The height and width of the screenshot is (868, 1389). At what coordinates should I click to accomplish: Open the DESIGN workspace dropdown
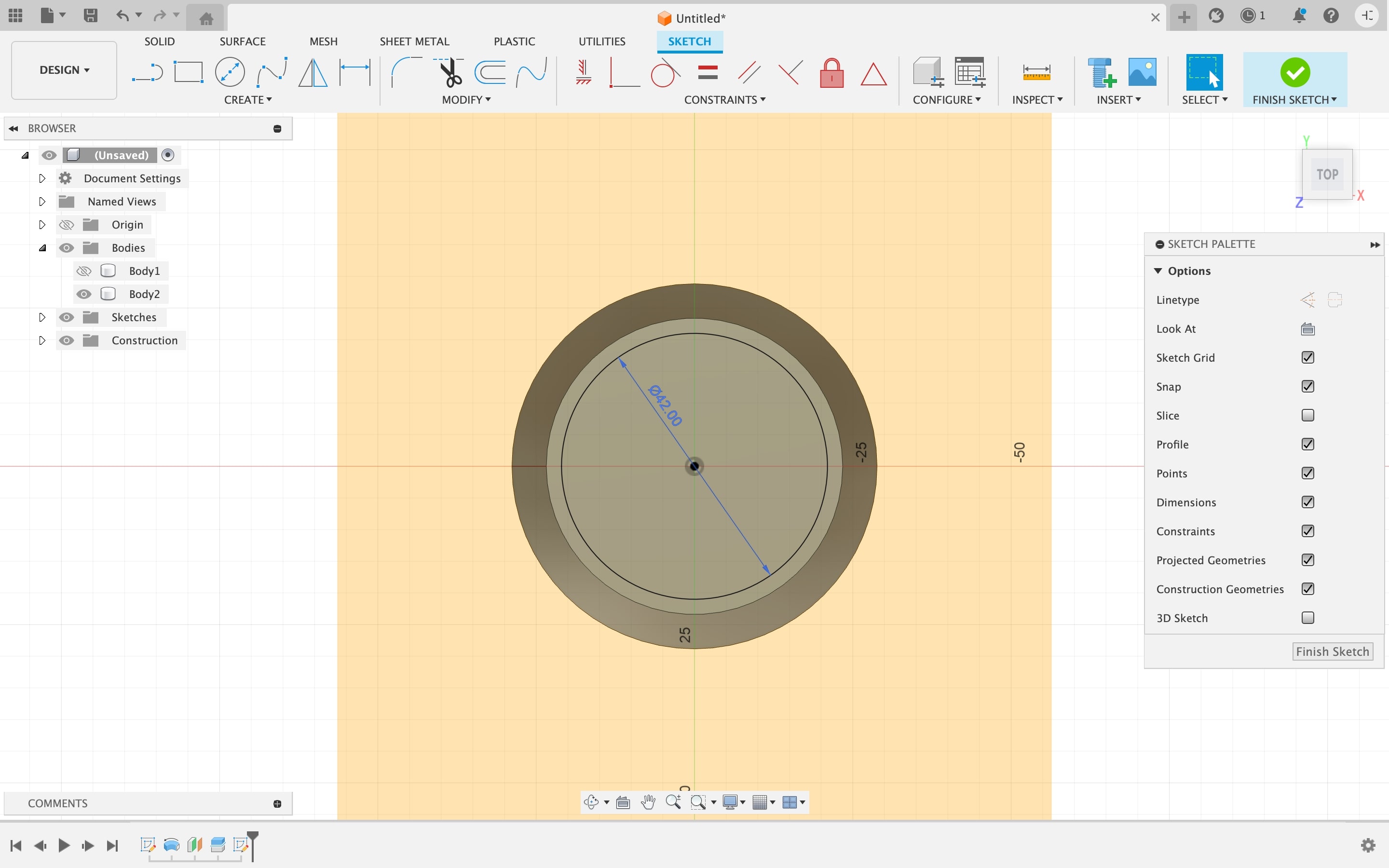64,70
